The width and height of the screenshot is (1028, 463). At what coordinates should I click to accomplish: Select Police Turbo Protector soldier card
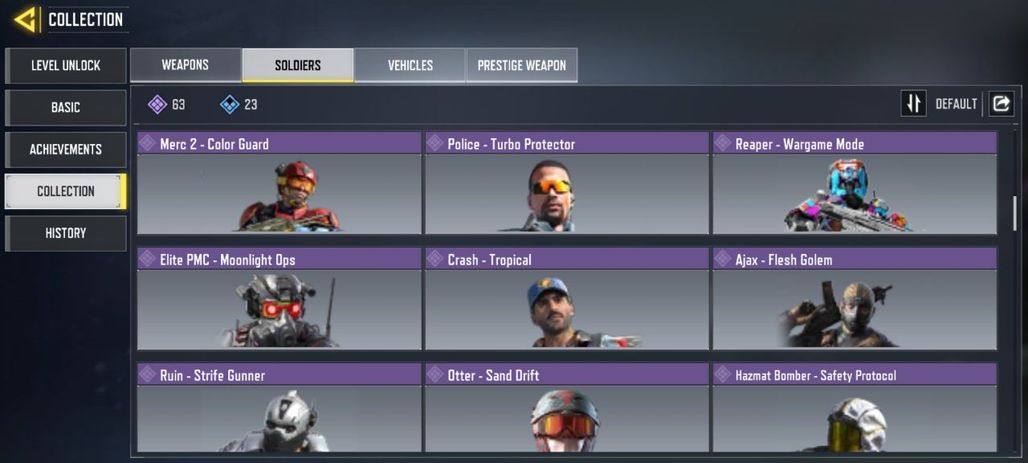[567, 183]
